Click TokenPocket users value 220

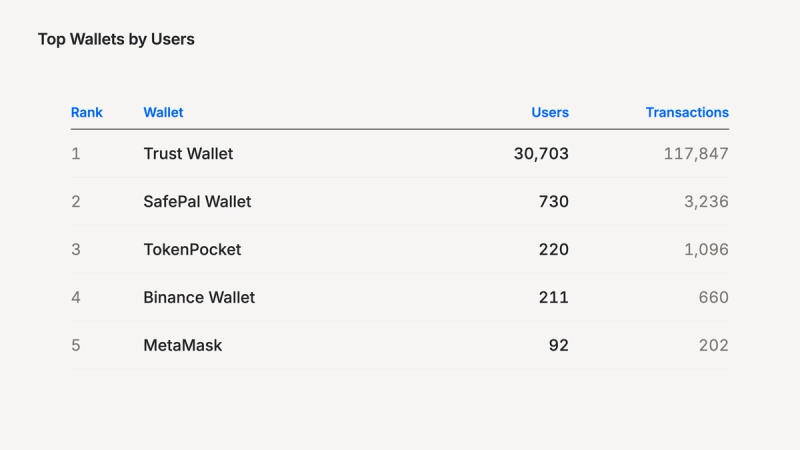point(554,249)
